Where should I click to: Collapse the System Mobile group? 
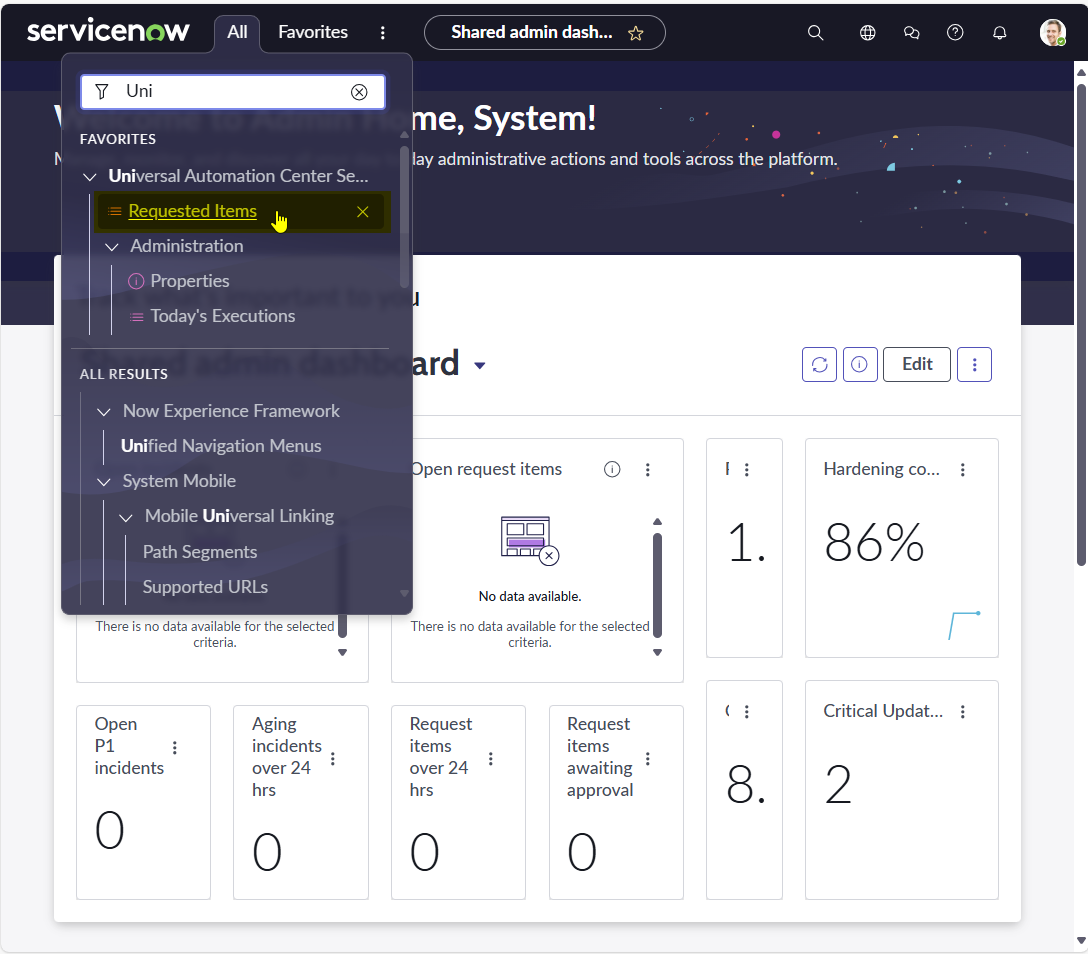[103, 482]
